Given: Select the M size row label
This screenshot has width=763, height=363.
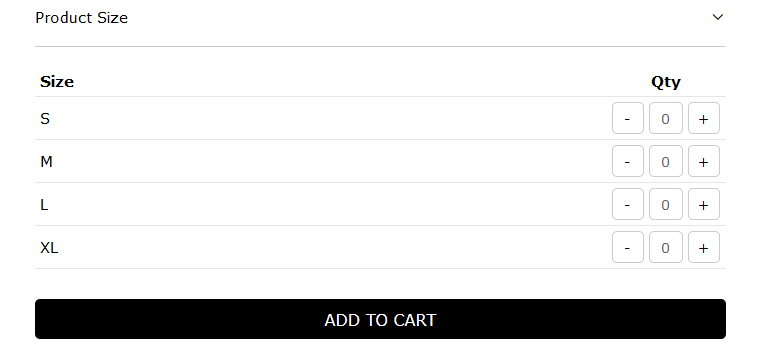Looking at the screenshot, I should coord(46,162).
